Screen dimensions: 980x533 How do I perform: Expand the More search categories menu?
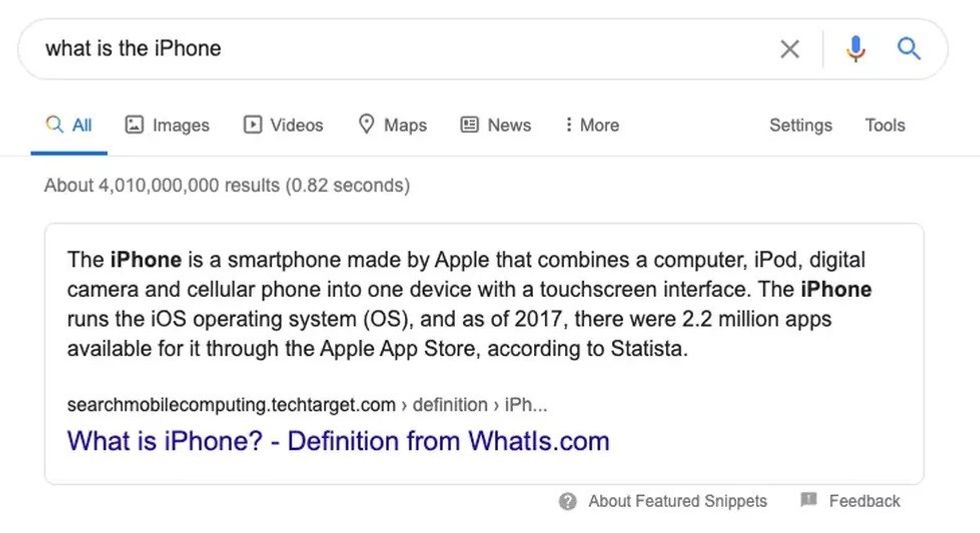[591, 125]
